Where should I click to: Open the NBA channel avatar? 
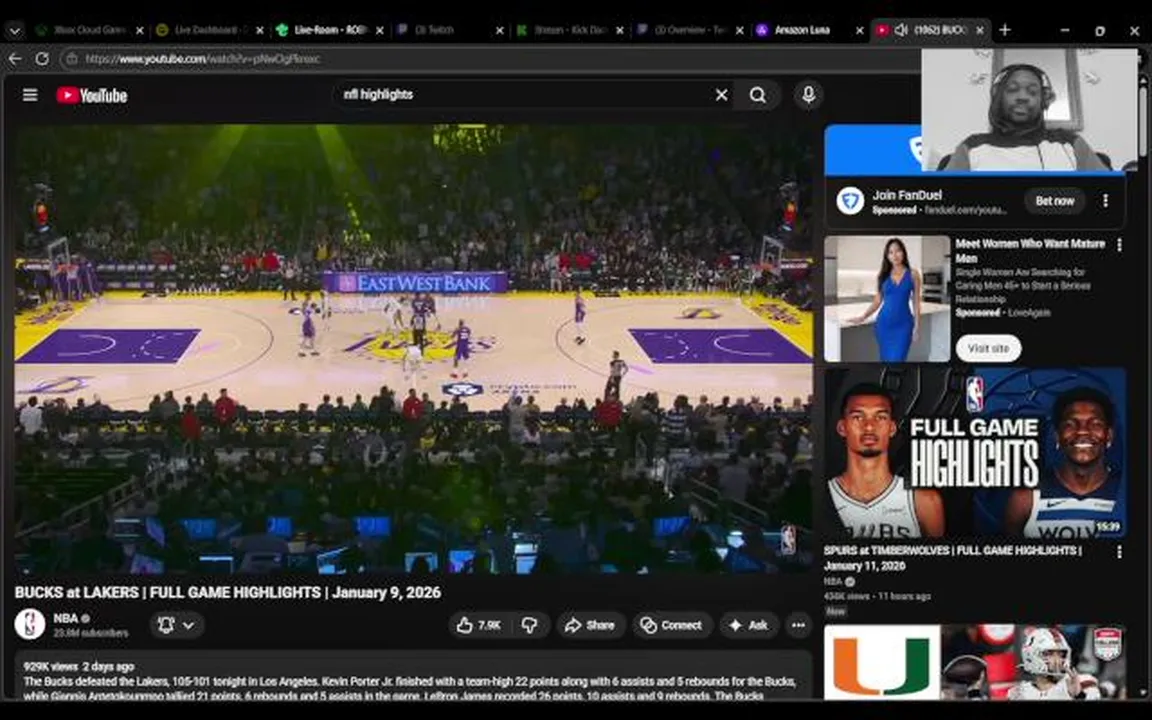tap(29, 624)
